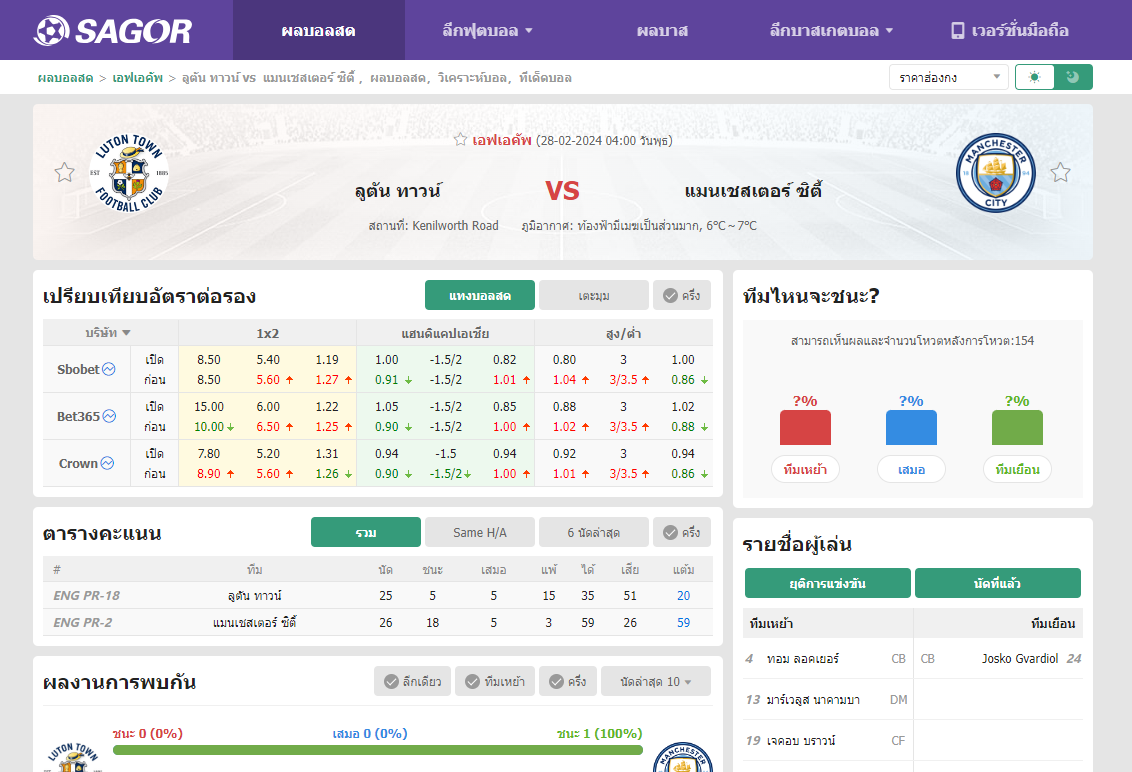Click the Sbobet odds history icon
Viewport: 1132px width, 772px height.
coord(109,369)
